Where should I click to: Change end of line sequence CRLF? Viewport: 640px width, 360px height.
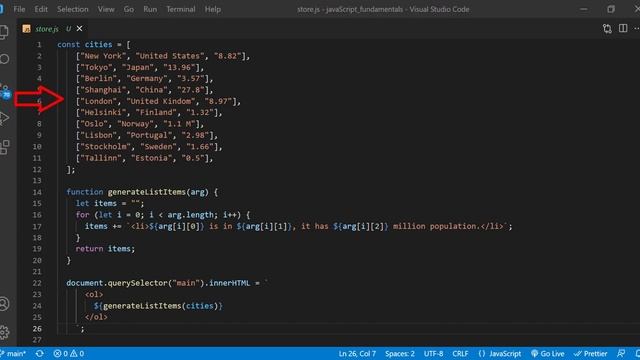460,353
